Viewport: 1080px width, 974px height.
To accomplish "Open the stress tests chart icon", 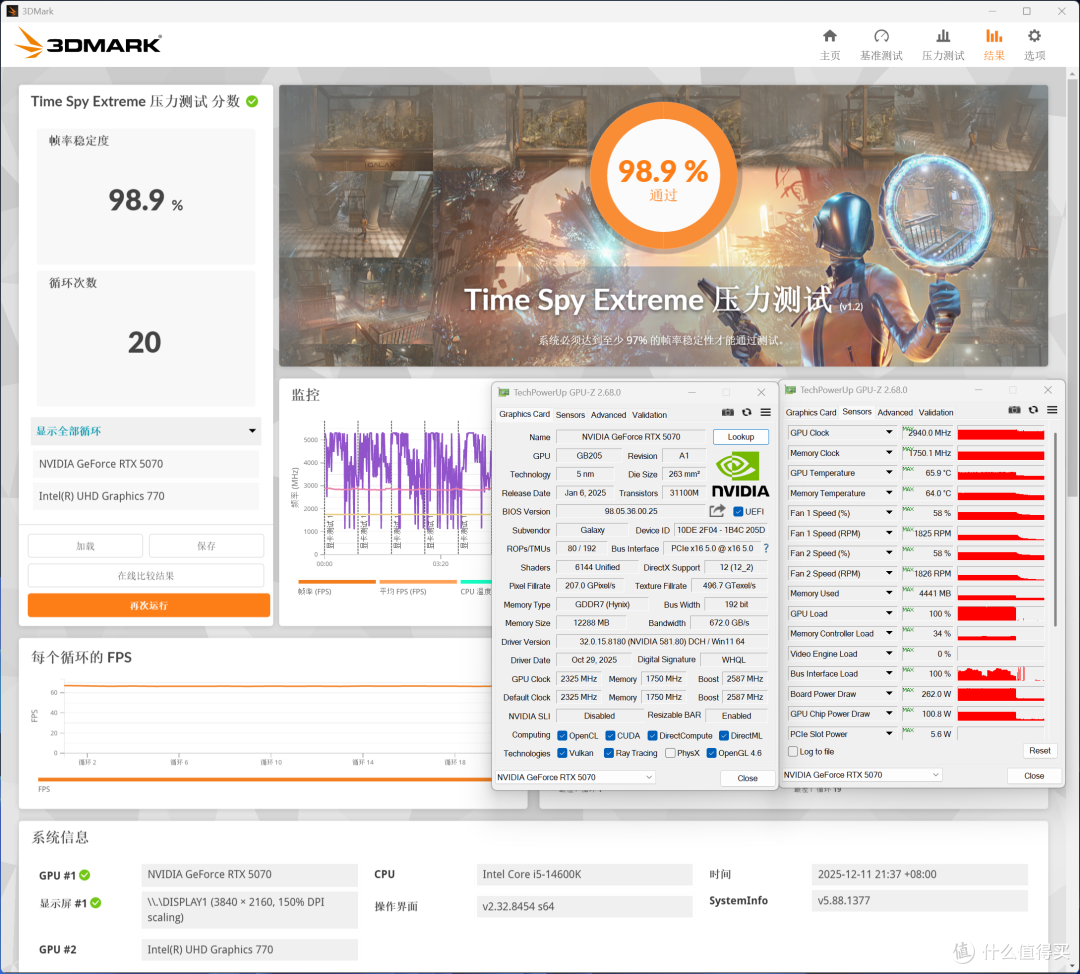I will click(x=943, y=36).
